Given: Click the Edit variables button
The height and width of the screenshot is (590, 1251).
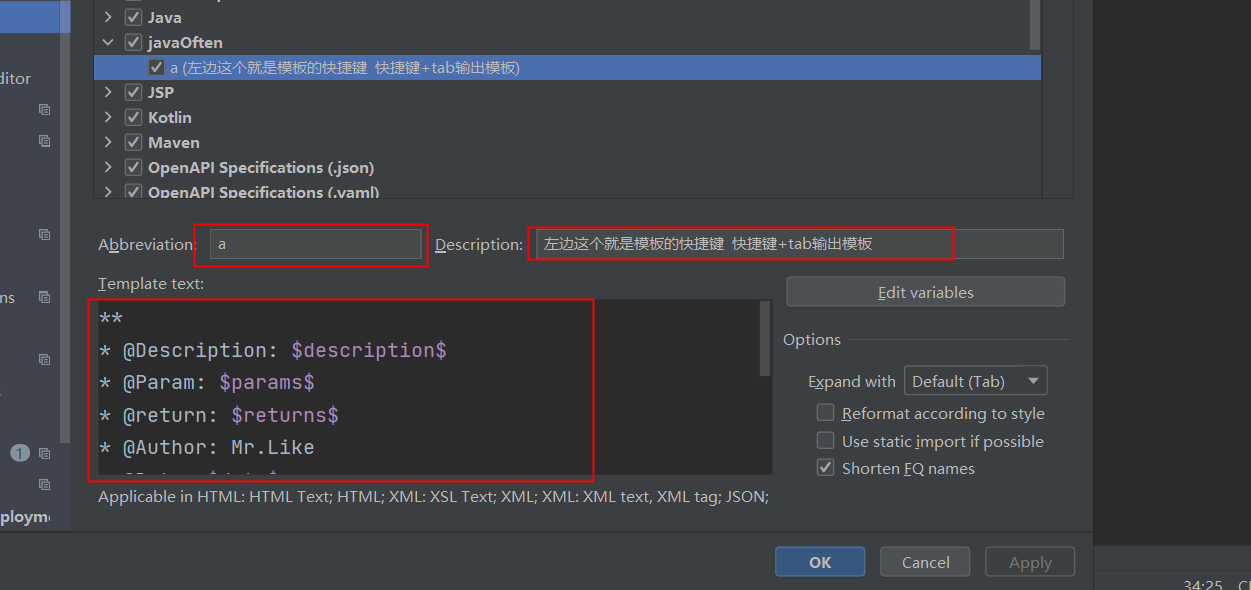Looking at the screenshot, I should click(x=924, y=291).
